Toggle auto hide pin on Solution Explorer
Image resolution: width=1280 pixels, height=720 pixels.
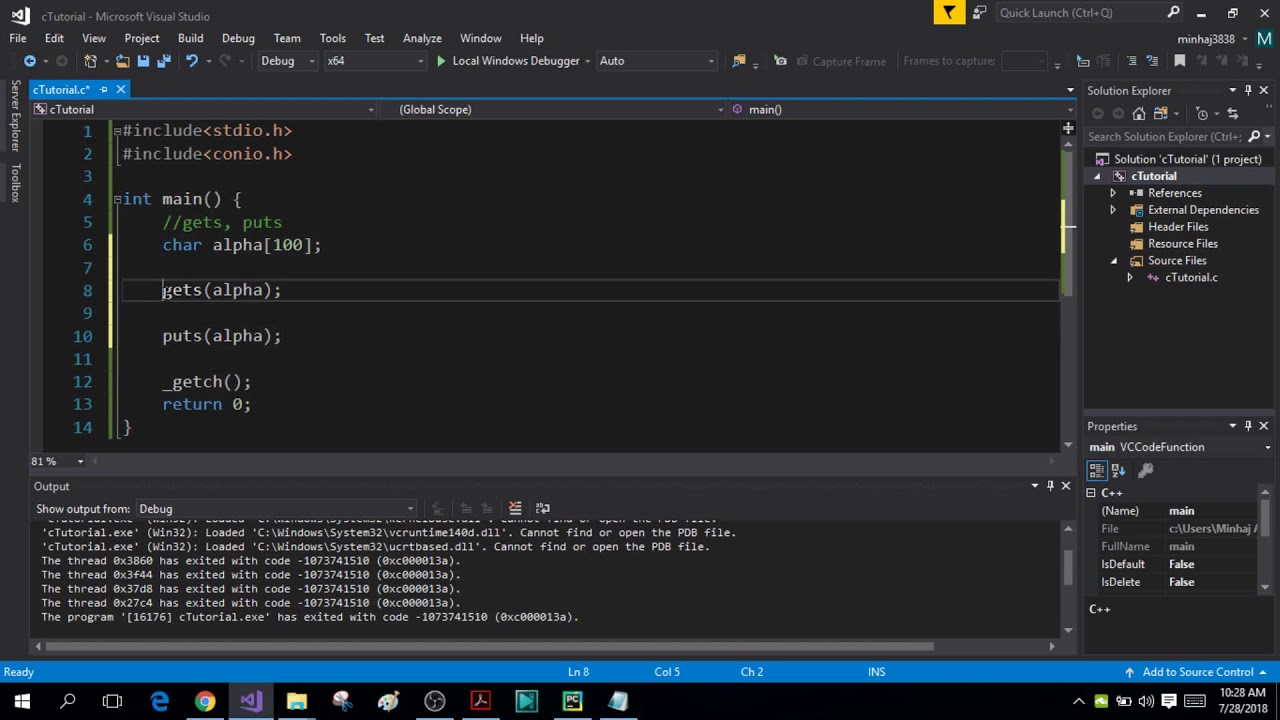pos(1248,90)
